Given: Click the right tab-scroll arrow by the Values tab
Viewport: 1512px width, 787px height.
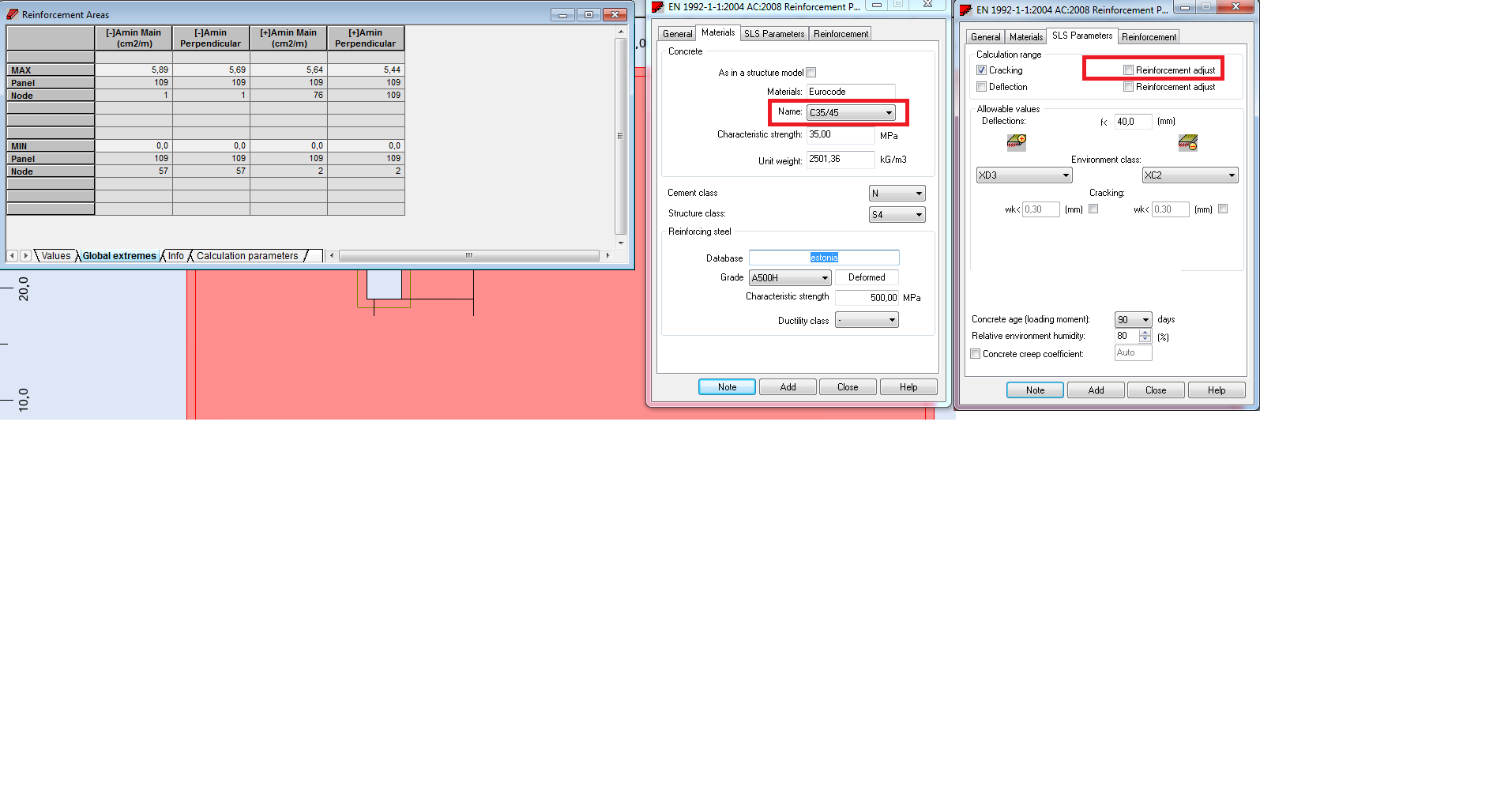Looking at the screenshot, I should (x=25, y=255).
